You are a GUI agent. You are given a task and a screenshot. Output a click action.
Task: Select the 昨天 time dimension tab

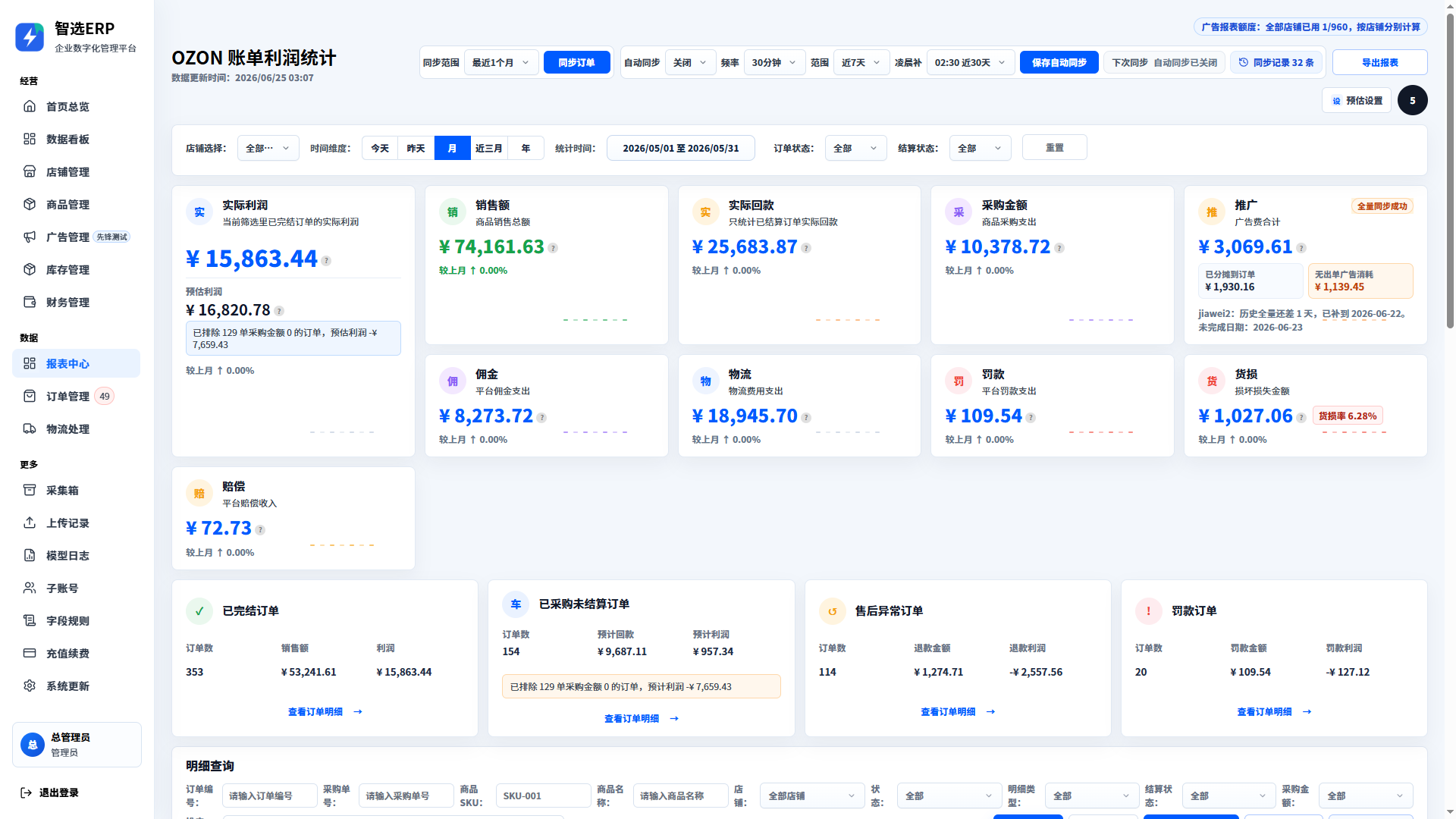[416, 148]
